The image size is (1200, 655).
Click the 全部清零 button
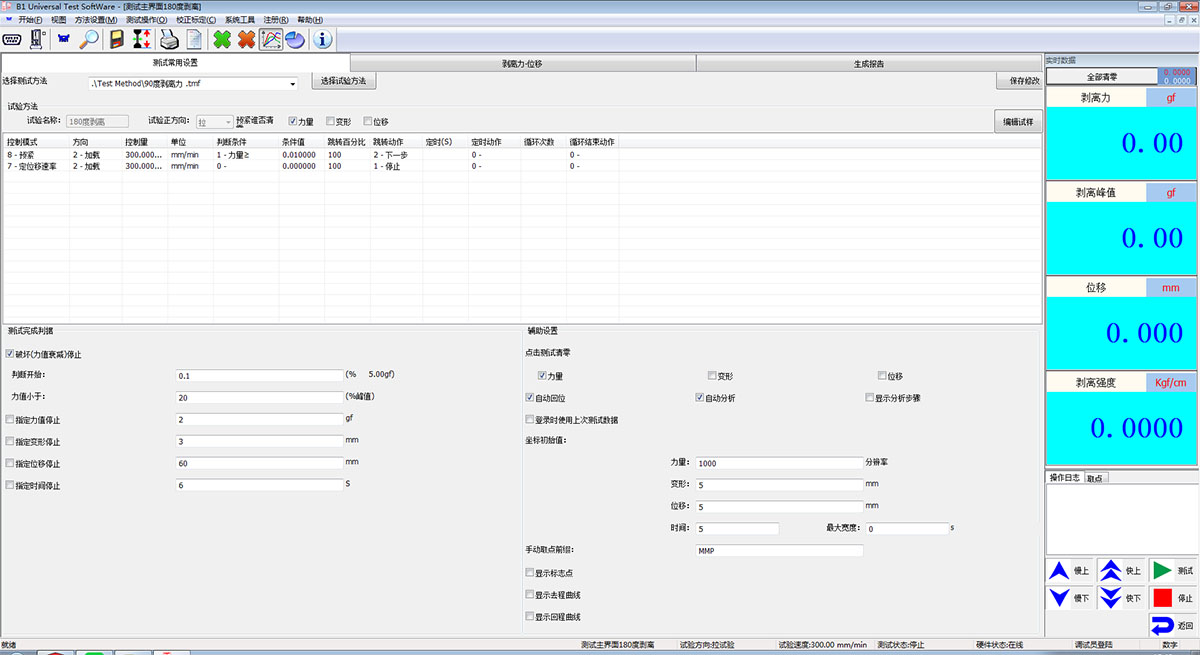point(1102,75)
